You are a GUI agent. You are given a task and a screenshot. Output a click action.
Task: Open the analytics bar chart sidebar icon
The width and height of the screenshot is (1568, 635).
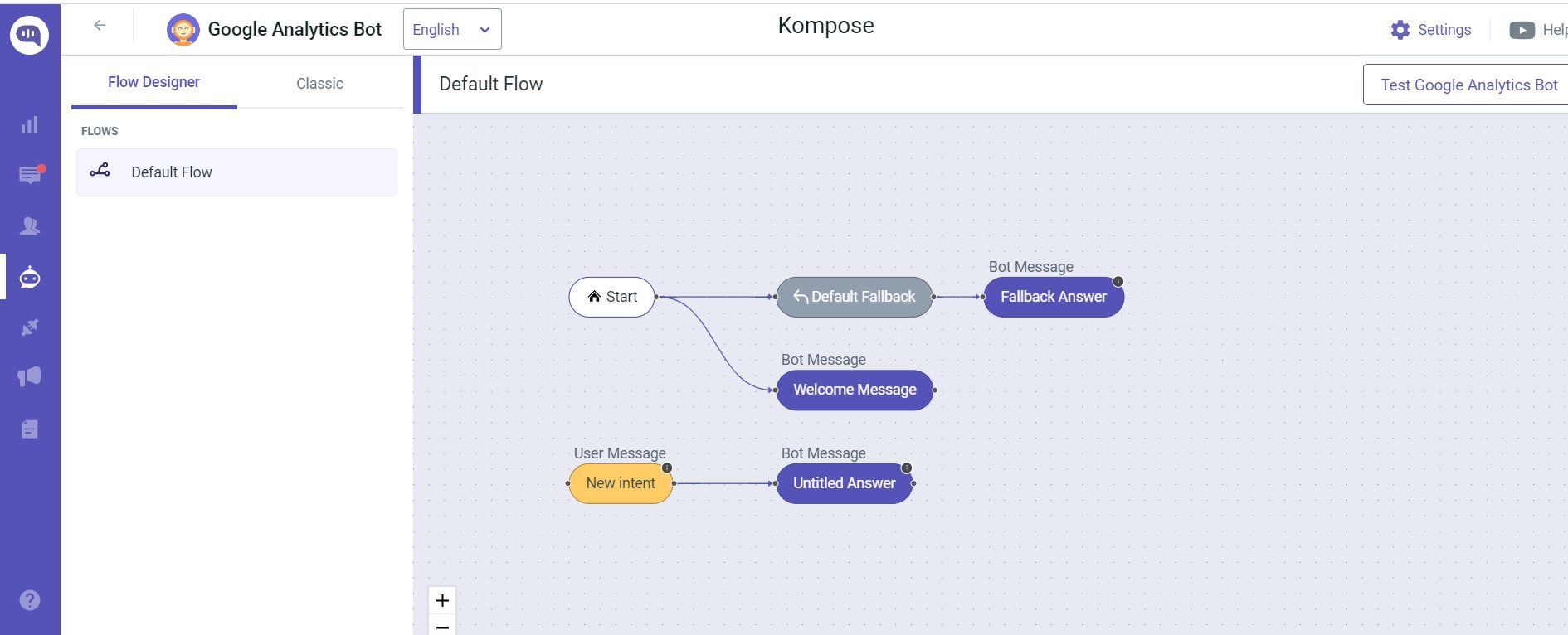pos(30,125)
